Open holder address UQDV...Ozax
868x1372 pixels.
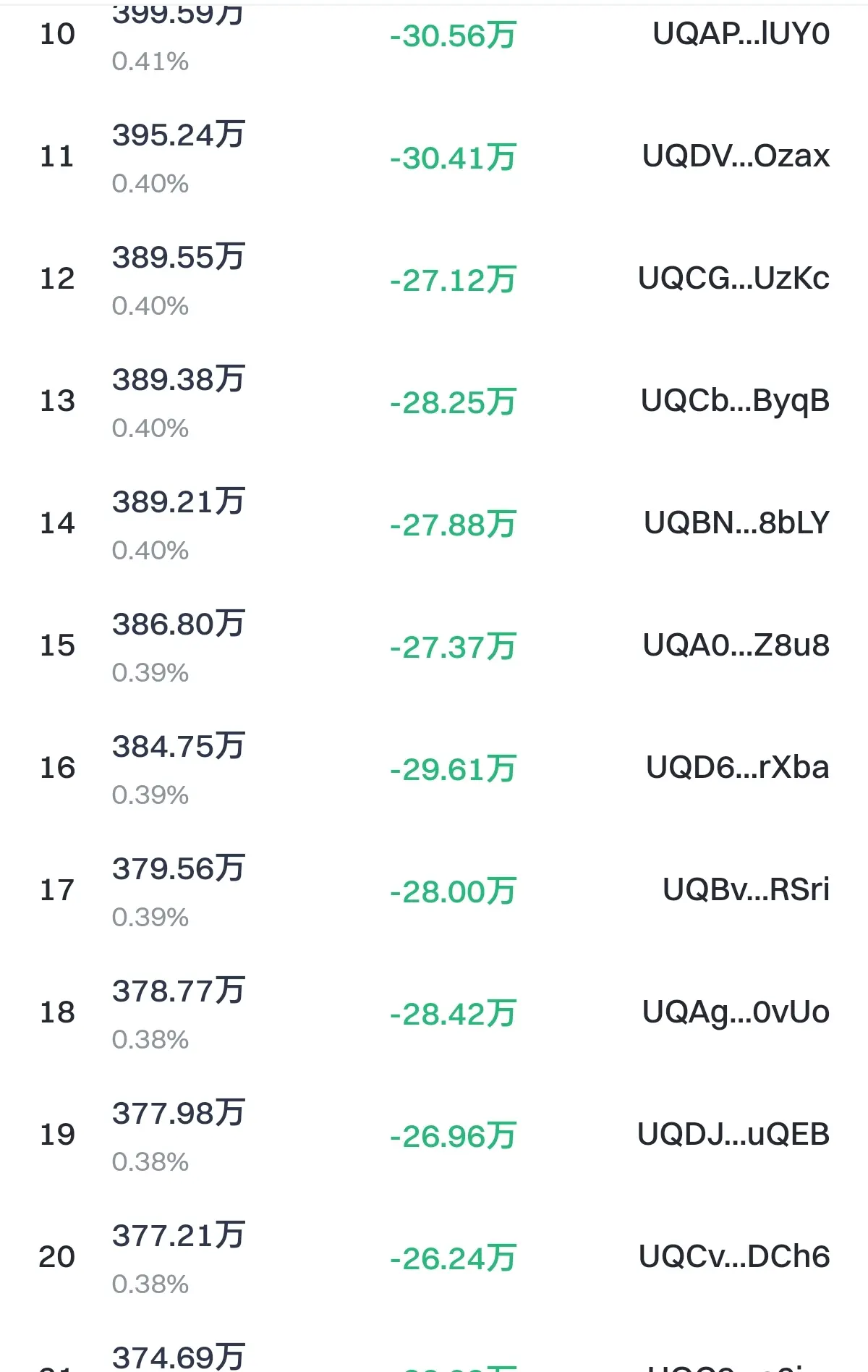pyautogui.click(x=736, y=156)
